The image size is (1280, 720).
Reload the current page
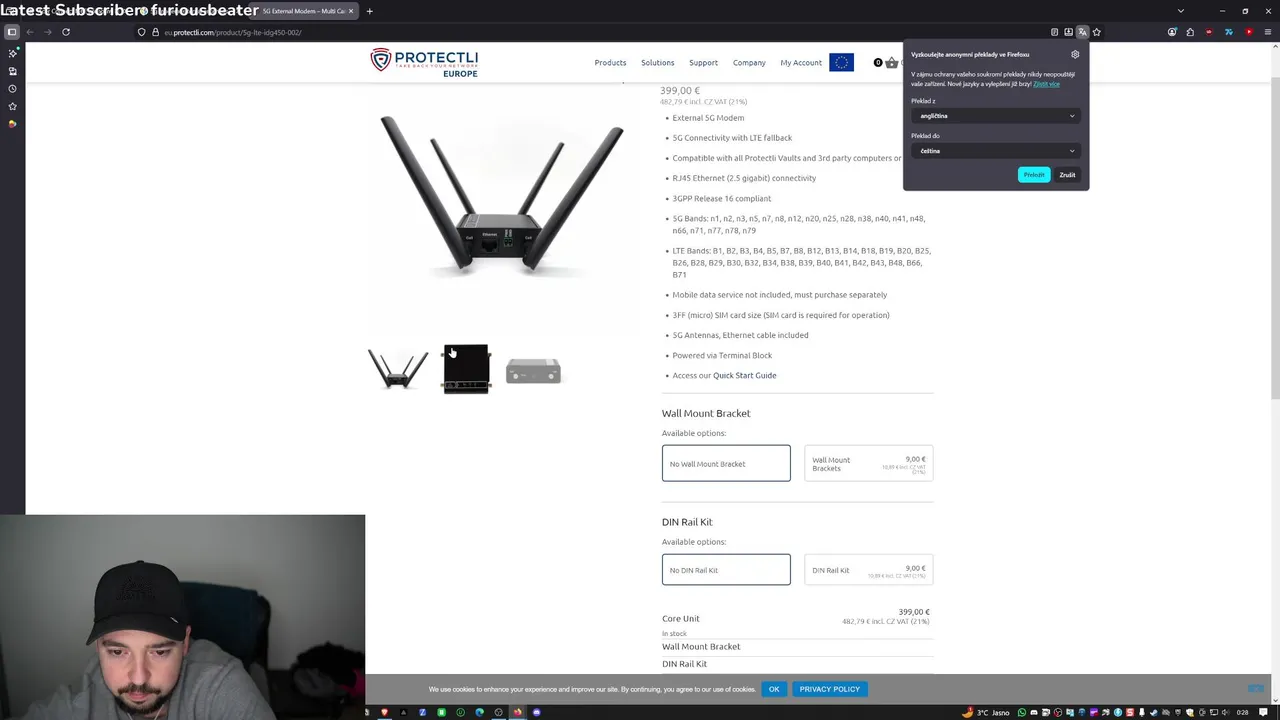(x=66, y=32)
